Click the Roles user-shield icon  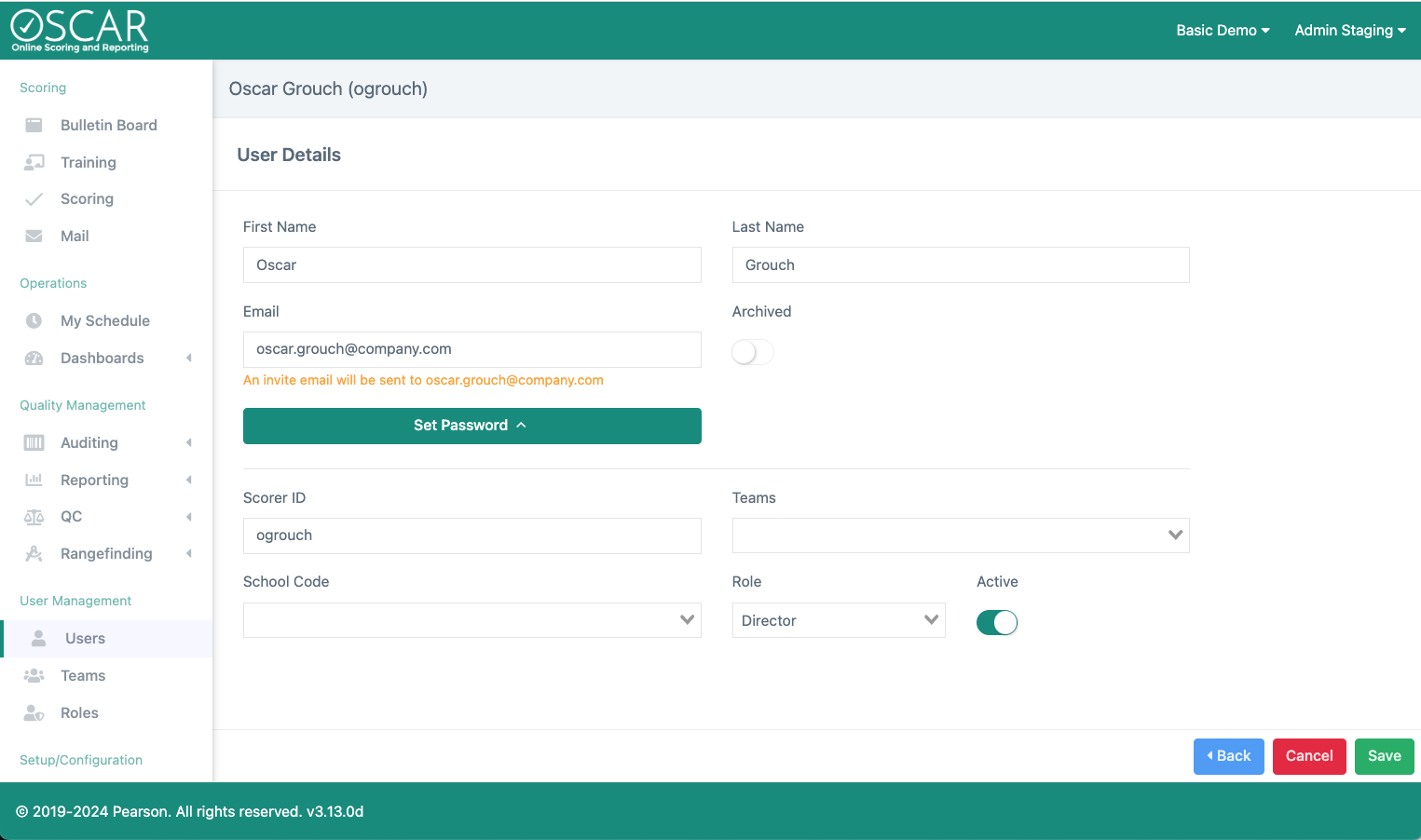point(34,713)
